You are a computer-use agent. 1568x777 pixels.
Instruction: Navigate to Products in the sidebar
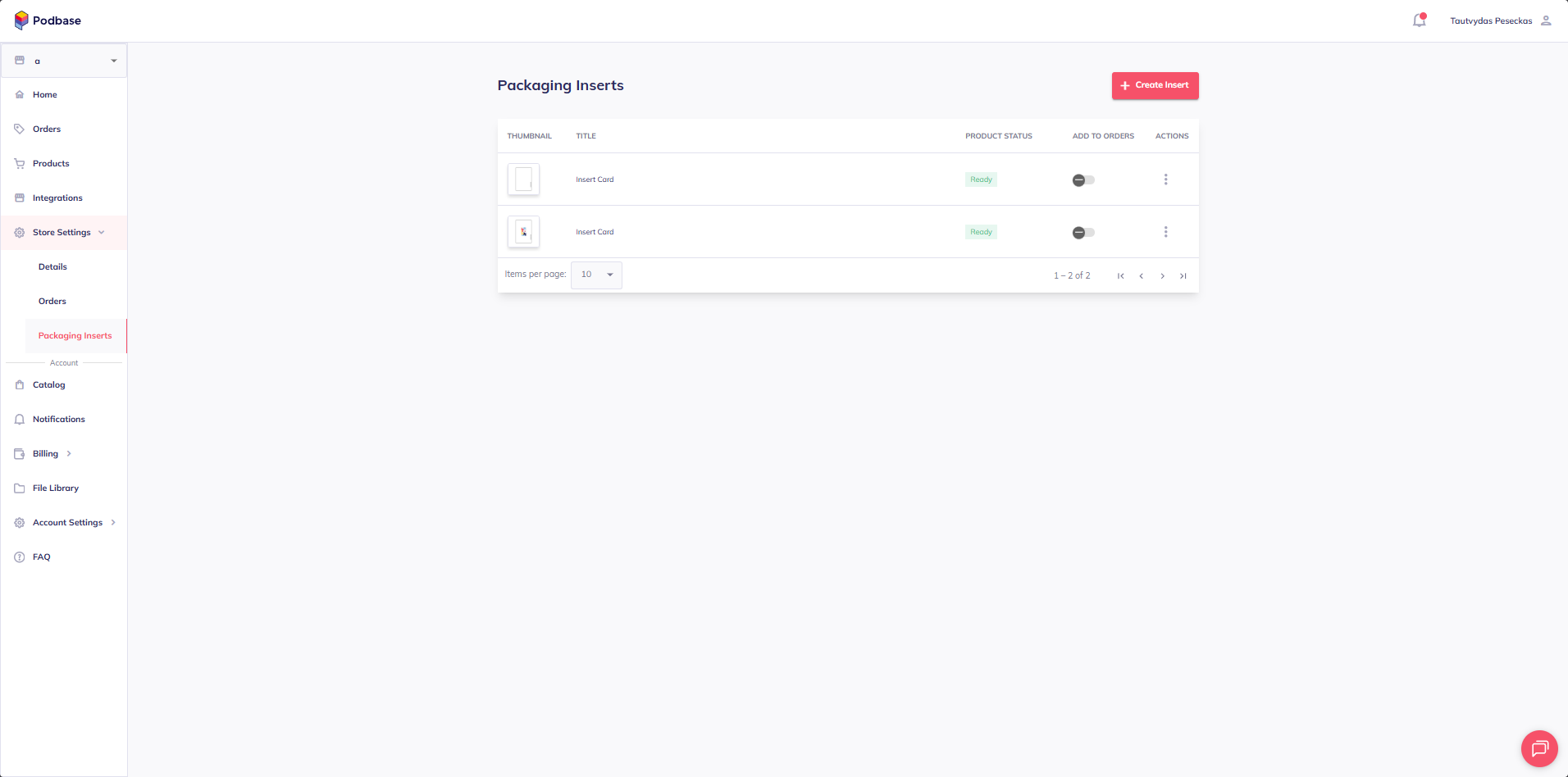[51, 163]
